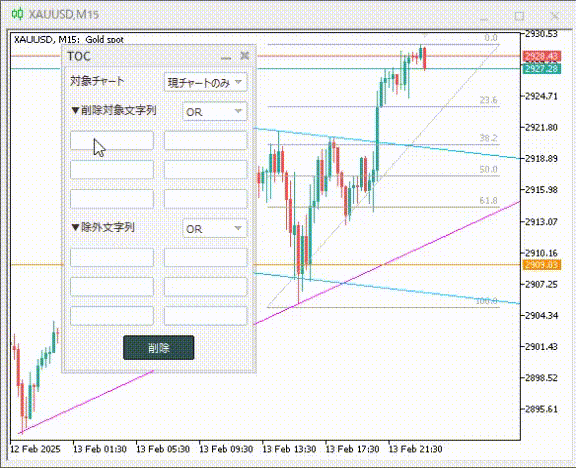576x468 pixels.
Task: Select the red 2928.43 price label
Action: coord(541,57)
